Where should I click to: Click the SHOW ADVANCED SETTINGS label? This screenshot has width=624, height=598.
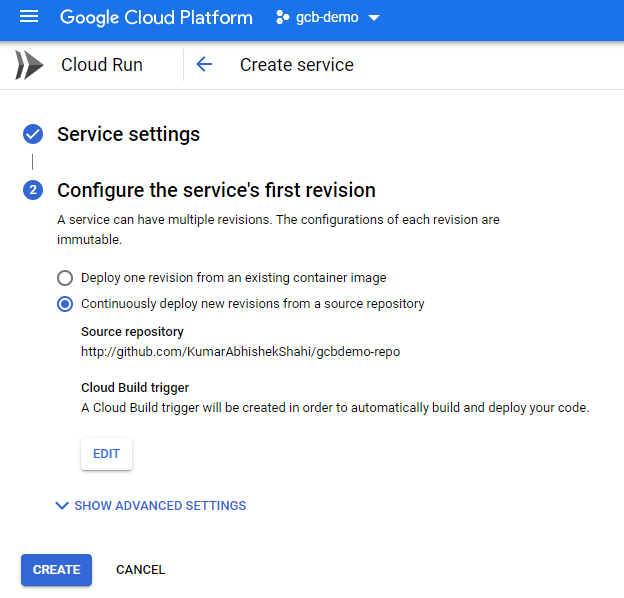coord(160,506)
